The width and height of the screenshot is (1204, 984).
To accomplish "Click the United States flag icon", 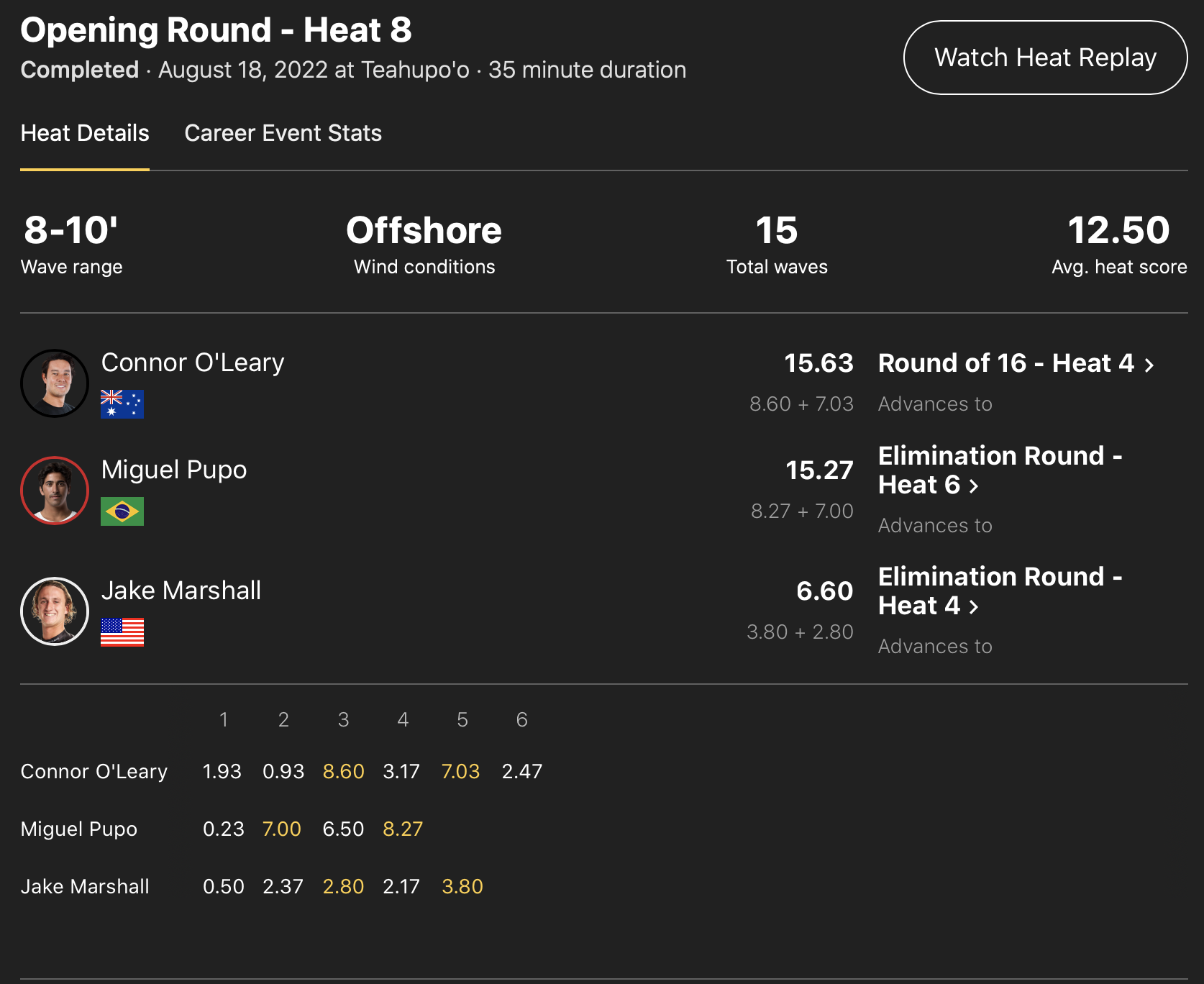I will (122, 632).
